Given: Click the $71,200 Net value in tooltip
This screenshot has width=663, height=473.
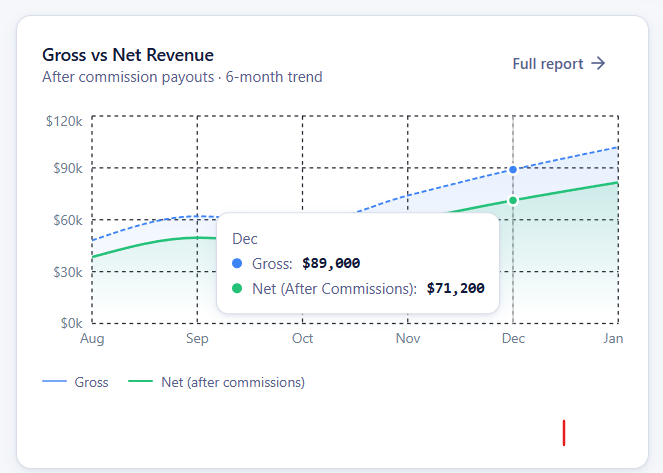Looking at the screenshot, I should pyautogui.click(x=455, y=289).
